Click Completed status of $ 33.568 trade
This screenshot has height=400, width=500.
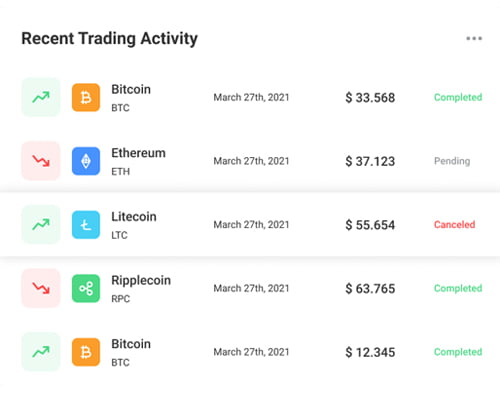pyautogui.click(x=458, y=97)
